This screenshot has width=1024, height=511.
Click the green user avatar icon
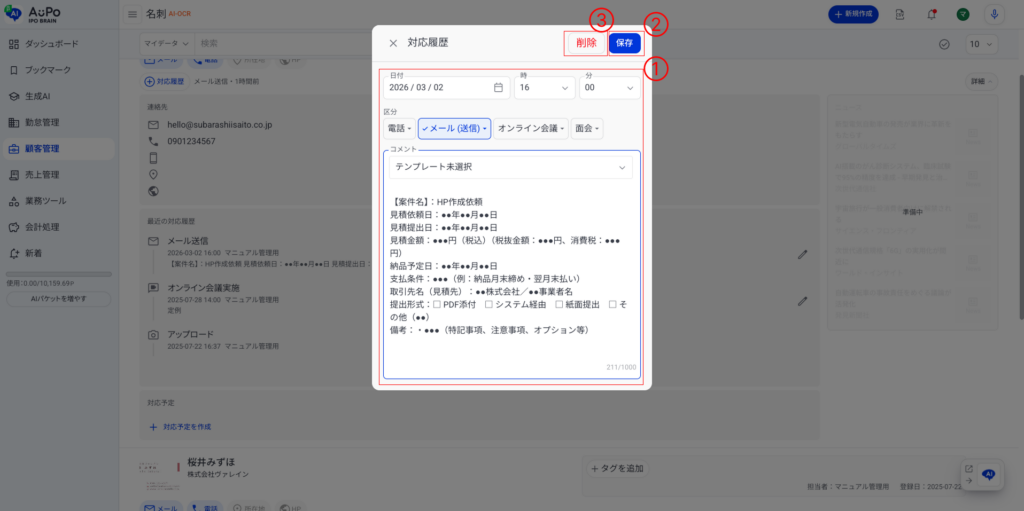click(962, 15)
